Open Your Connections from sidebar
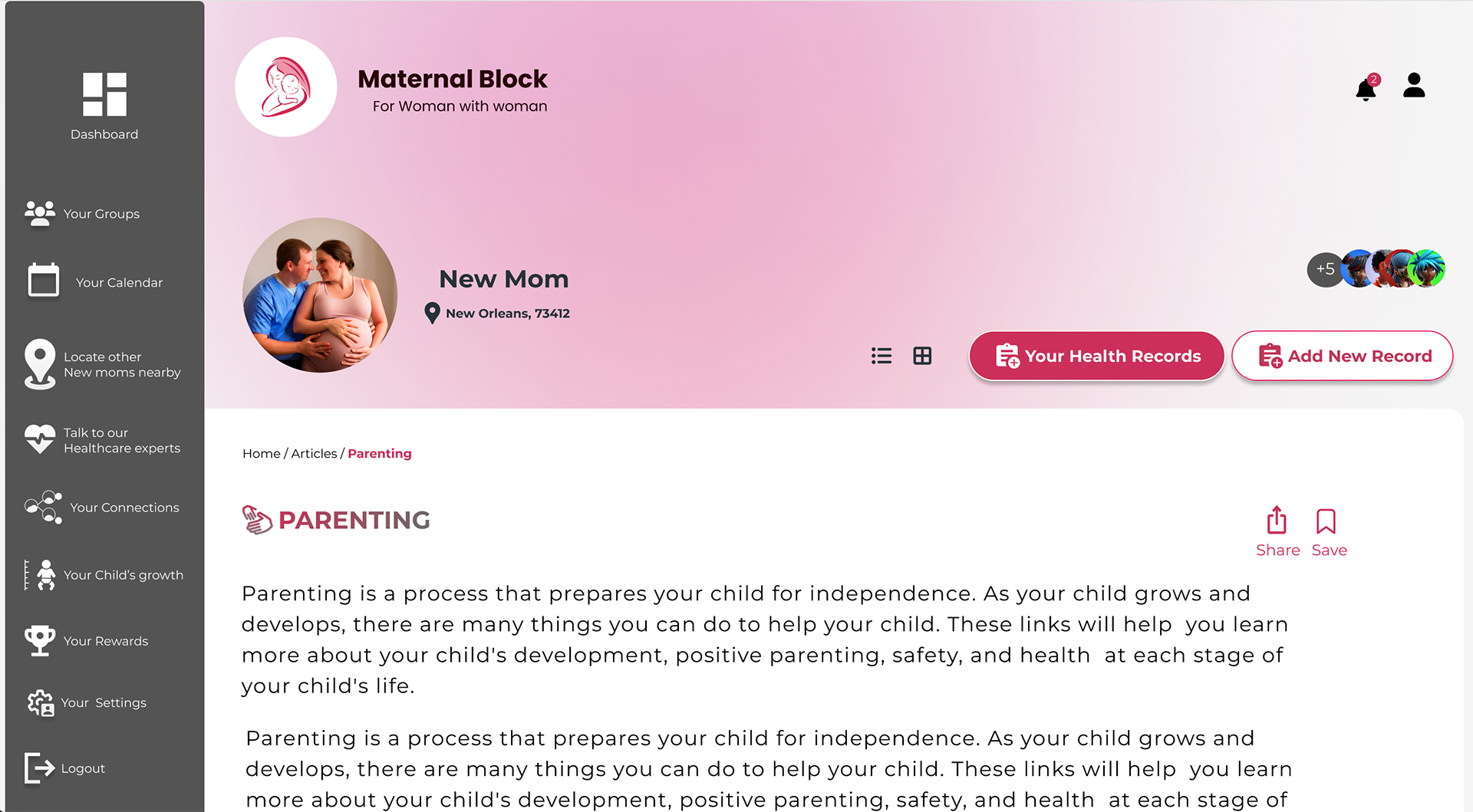Viewport: 1473px width, 812px height. (102, 507)
